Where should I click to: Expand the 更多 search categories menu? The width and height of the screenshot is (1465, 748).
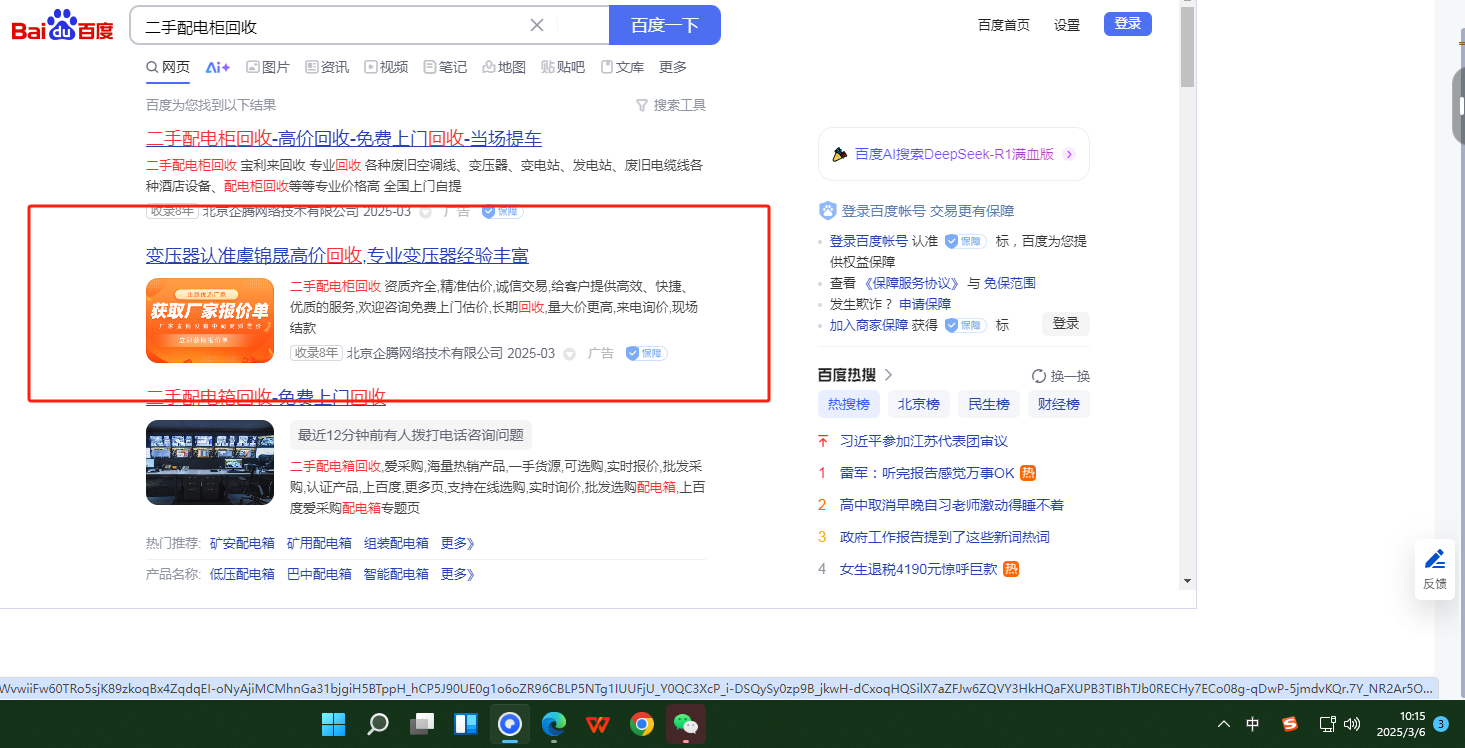(673, 67)
